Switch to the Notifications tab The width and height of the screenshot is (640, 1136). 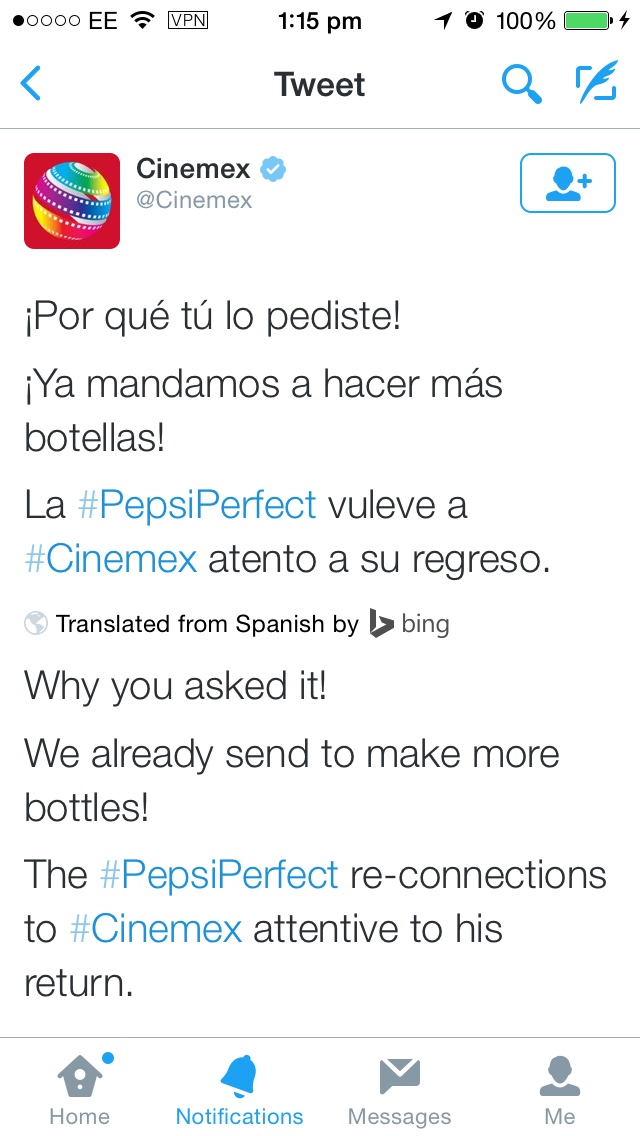click(240, 1090)
